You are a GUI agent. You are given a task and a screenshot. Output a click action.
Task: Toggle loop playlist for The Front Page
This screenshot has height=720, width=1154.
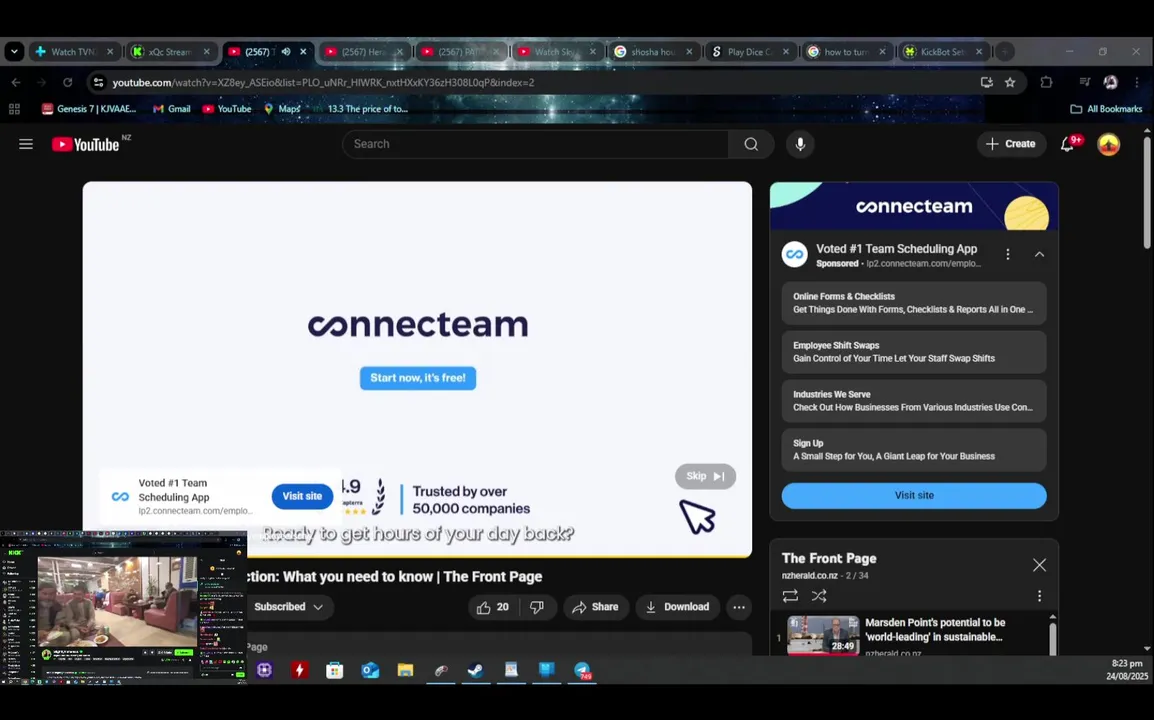click(x=790, y=596)
